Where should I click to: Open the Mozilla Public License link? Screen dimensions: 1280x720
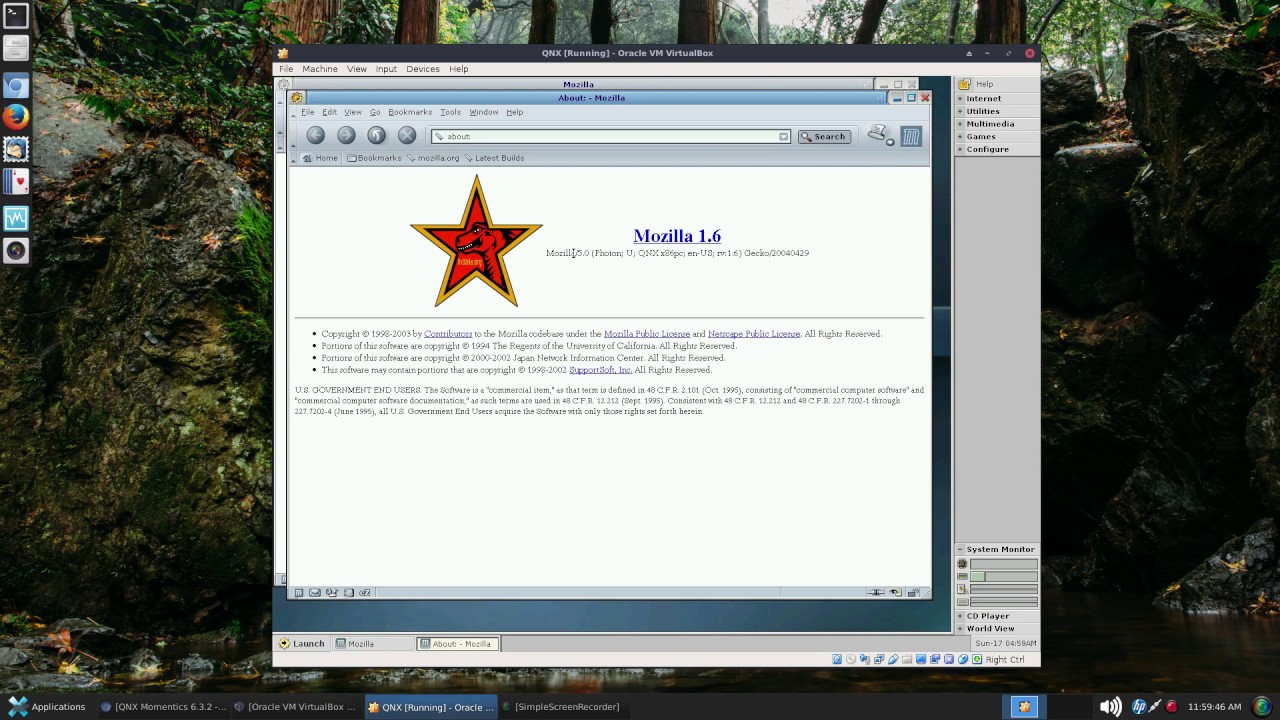pos(647,334)
